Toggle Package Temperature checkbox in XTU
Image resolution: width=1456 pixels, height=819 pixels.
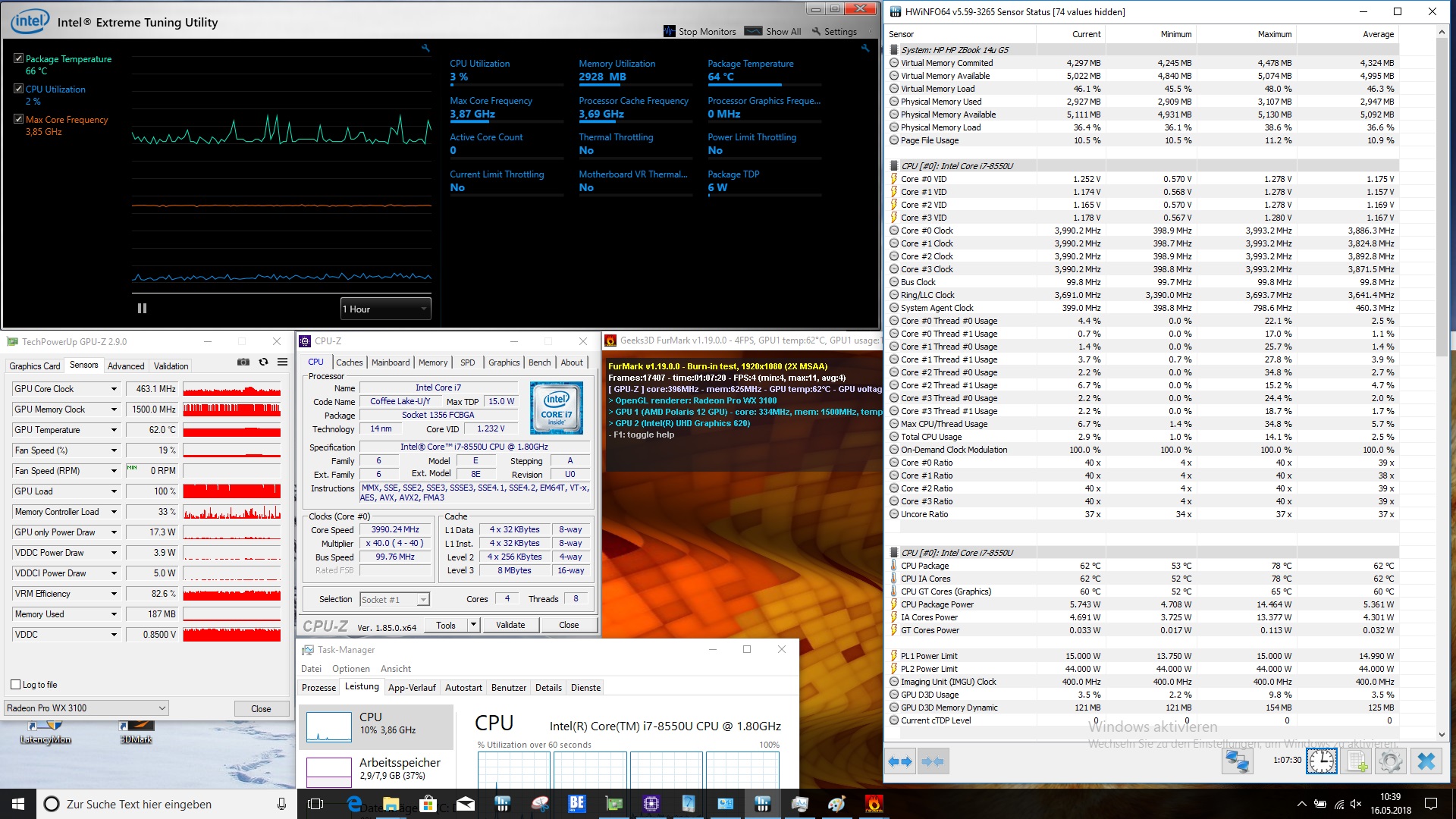(x=19, y=58)
